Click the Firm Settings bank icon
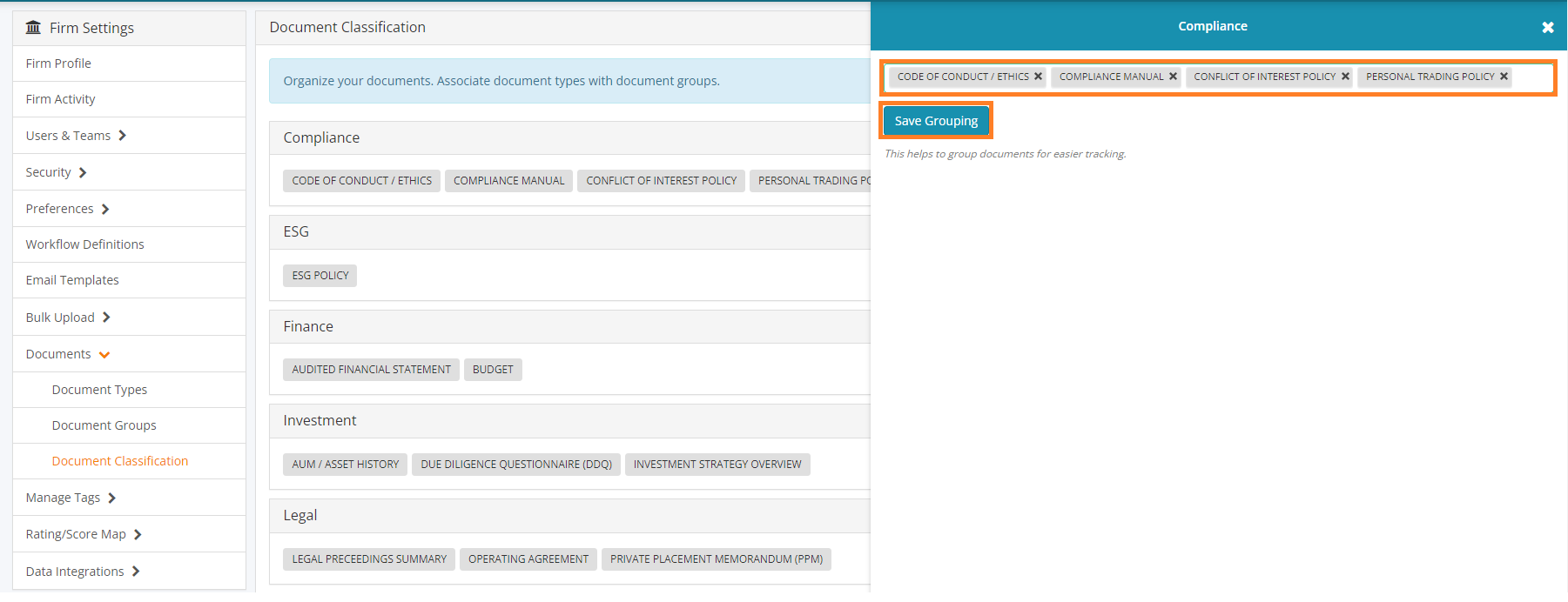The height and width of the screenshot is (602, 1568). [33, 28]
